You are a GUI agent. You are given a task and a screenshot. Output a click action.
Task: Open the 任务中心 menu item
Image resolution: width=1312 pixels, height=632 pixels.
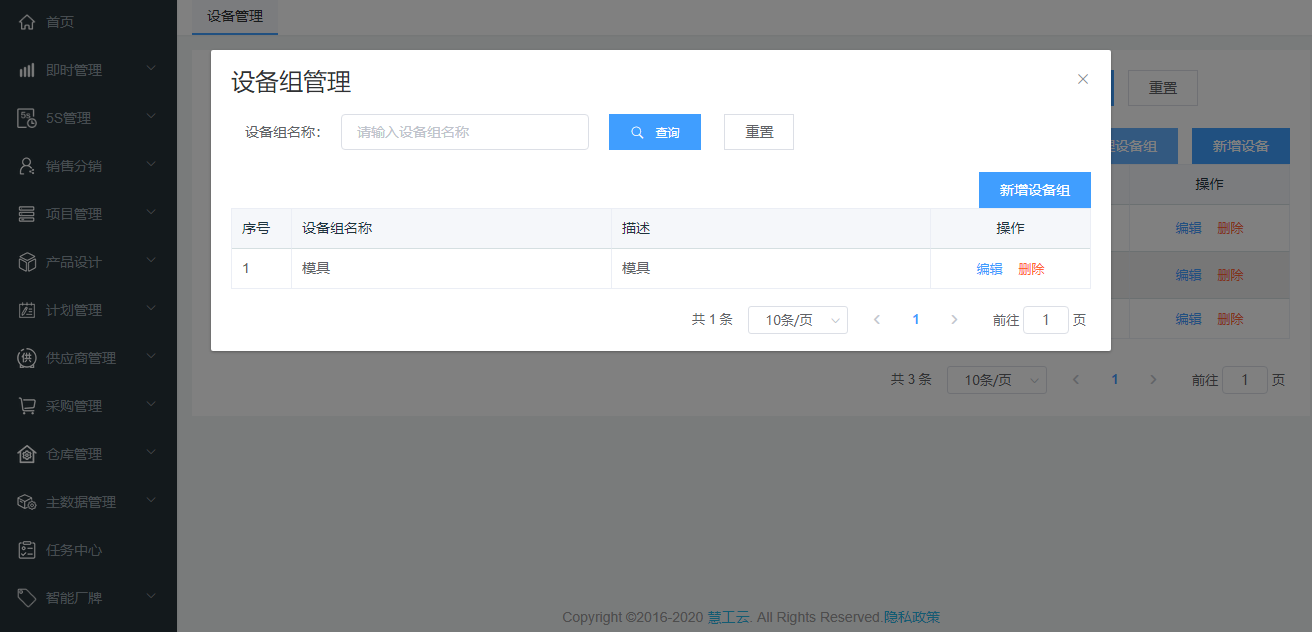74,550
